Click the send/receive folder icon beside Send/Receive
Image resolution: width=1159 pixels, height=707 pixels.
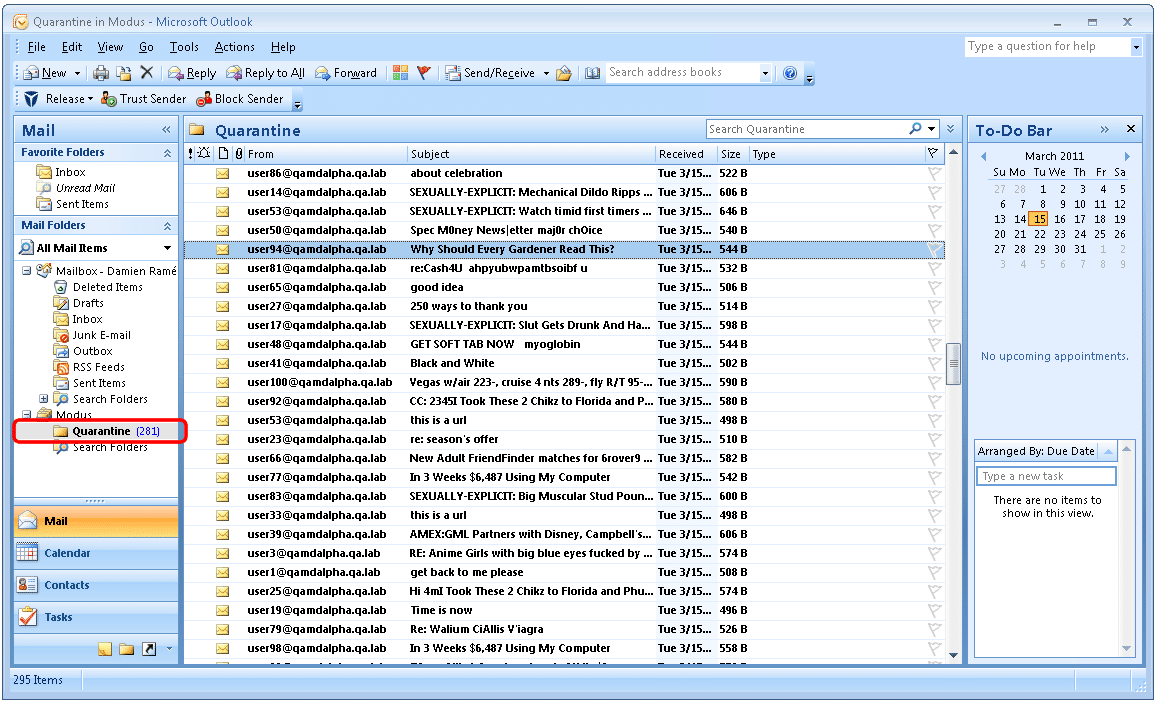pyautogui.click(x=564, y=72)
